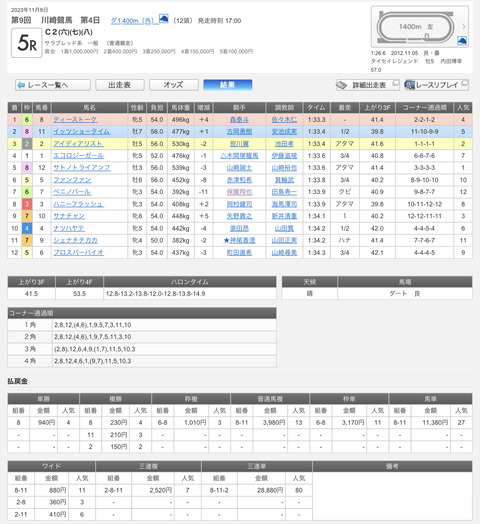Select ワイド payout 880円 for 8-11
Screen dimensions: 480x524
click(57, 490)
